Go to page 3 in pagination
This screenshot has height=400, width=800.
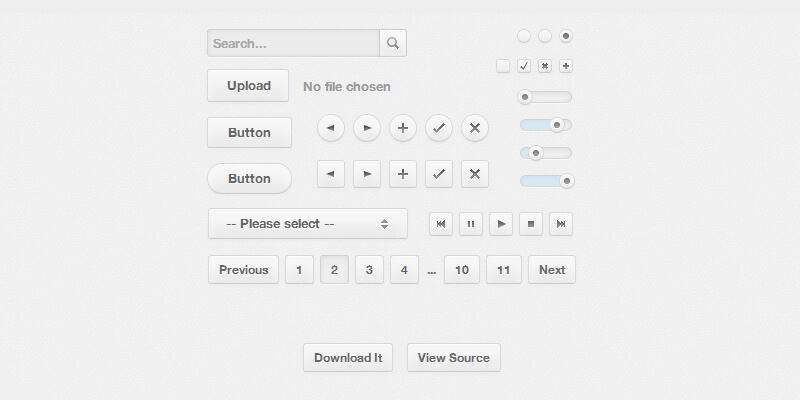click(x=369, y=270)
